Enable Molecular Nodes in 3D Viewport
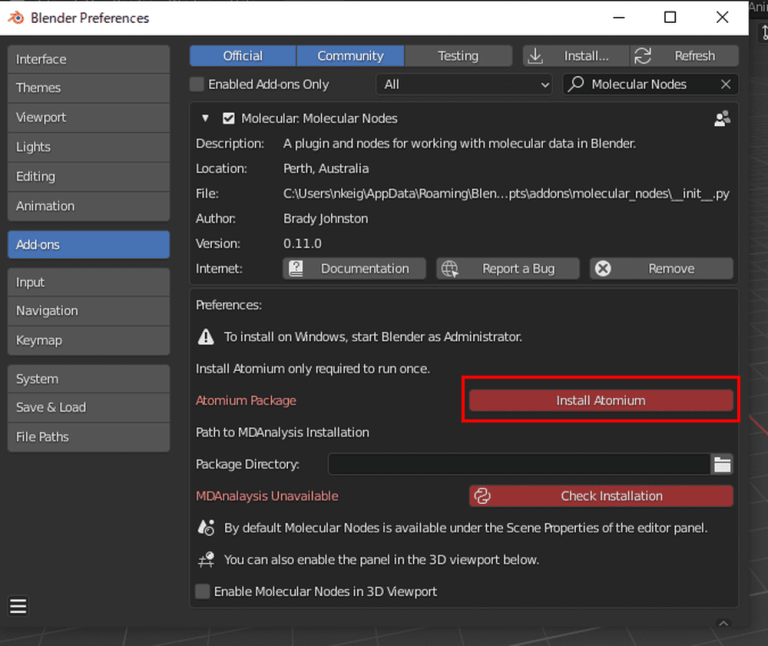The image size is (768, 646). (x=203, y=591)
